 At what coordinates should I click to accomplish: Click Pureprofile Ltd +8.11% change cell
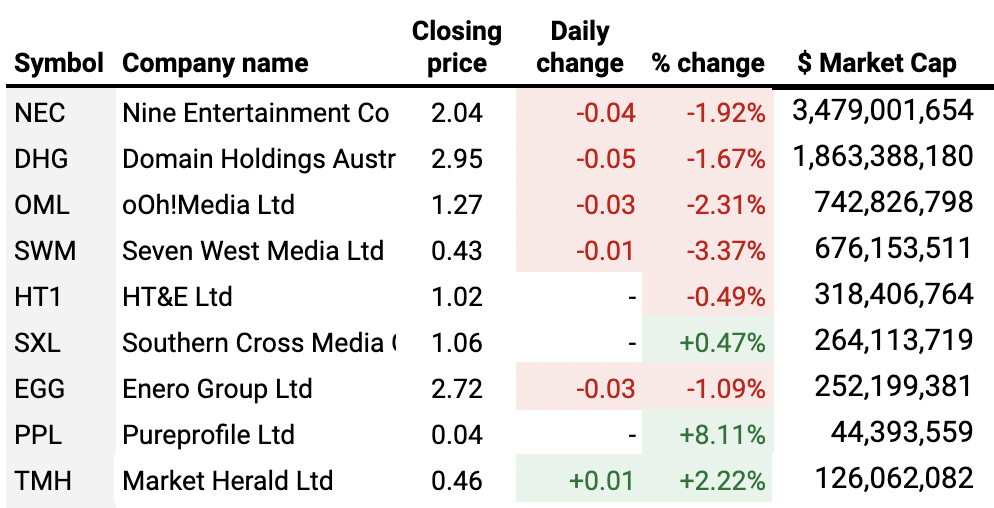click(722, 435)
